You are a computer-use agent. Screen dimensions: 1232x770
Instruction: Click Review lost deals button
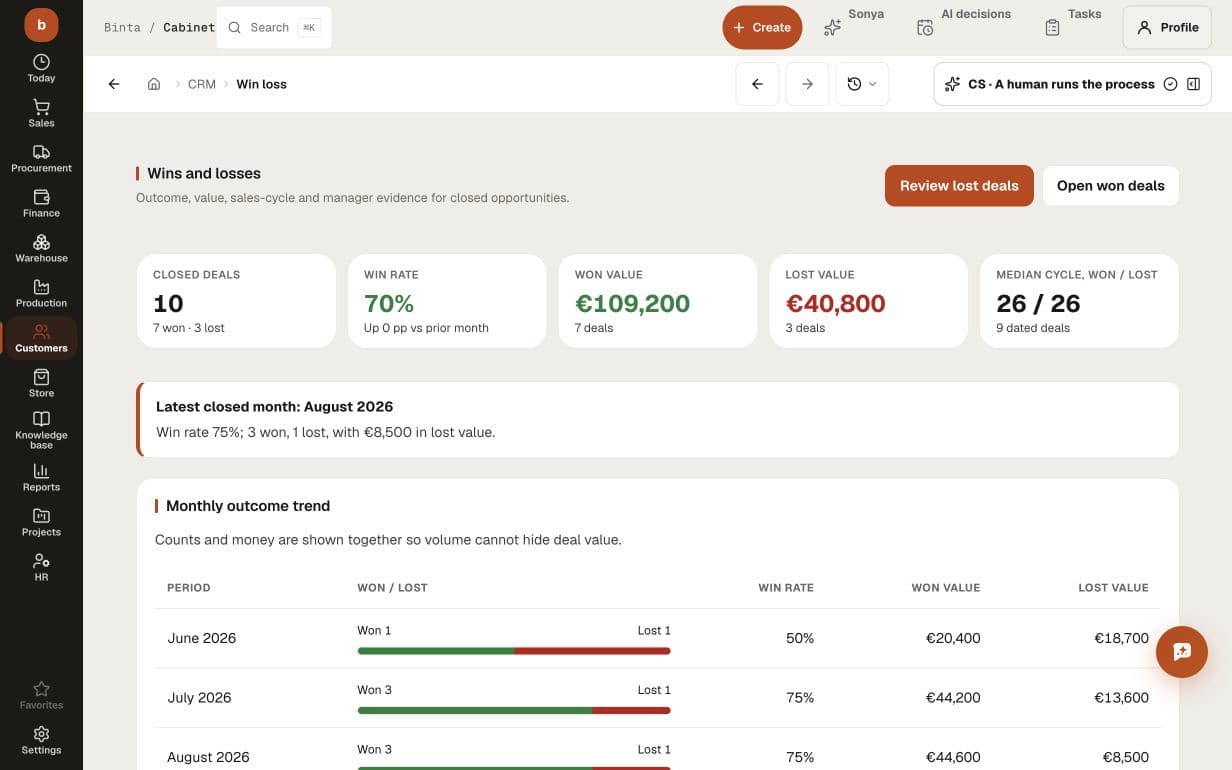(x=959, y=186)
